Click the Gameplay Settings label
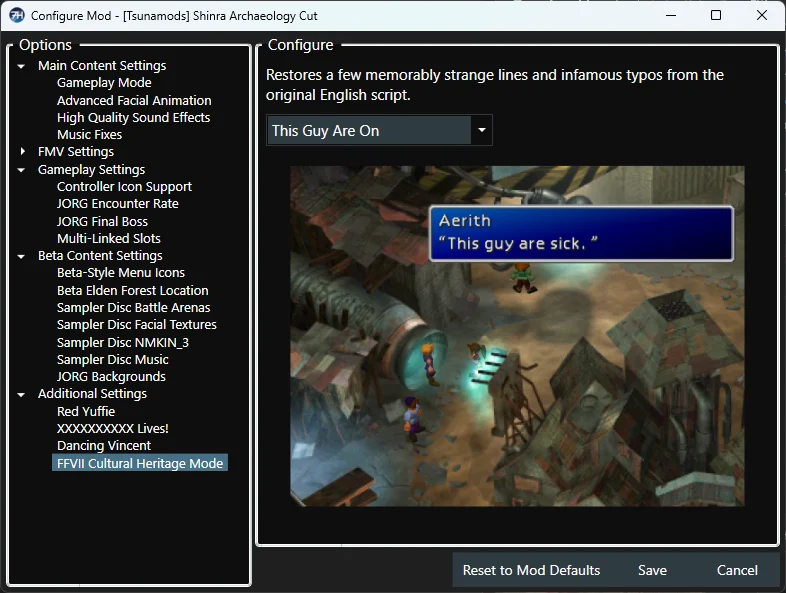 pyautogui.click(x=91, y=169)
